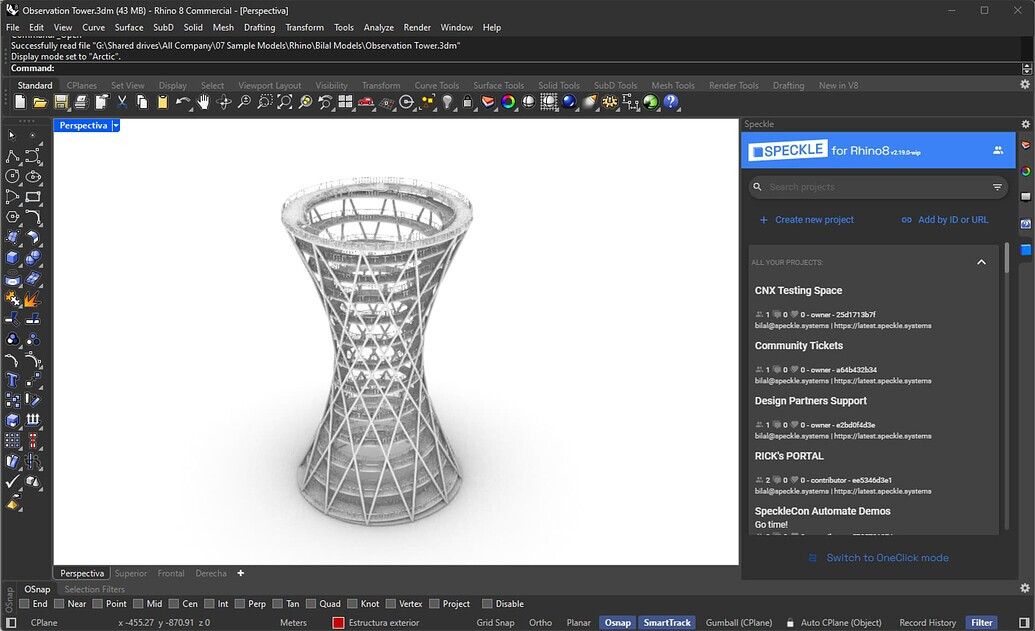Enable the End osnap checkbox

[x=24, y=604]
